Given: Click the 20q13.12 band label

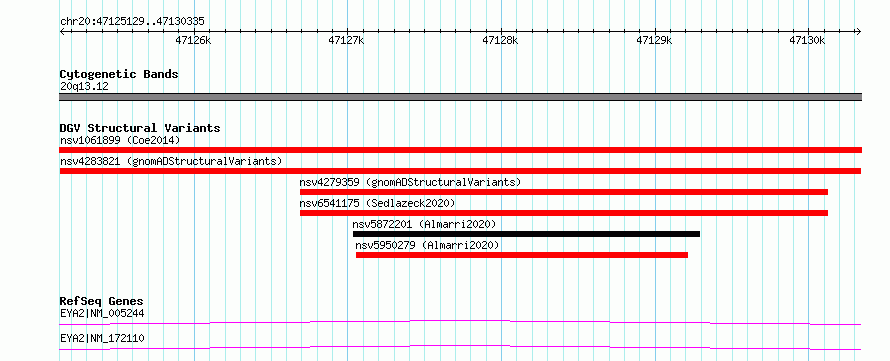Looking at the screenshot, I should click(84, 87).
